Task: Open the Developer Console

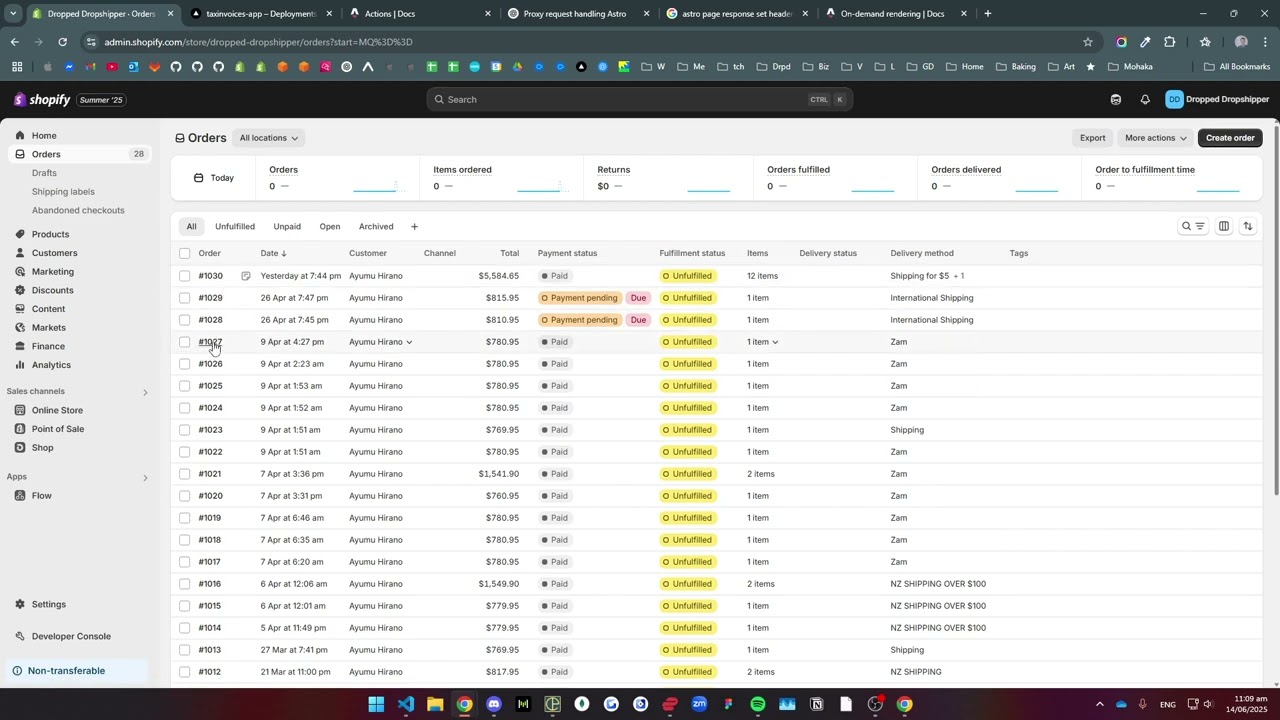Action: (71, 636)
